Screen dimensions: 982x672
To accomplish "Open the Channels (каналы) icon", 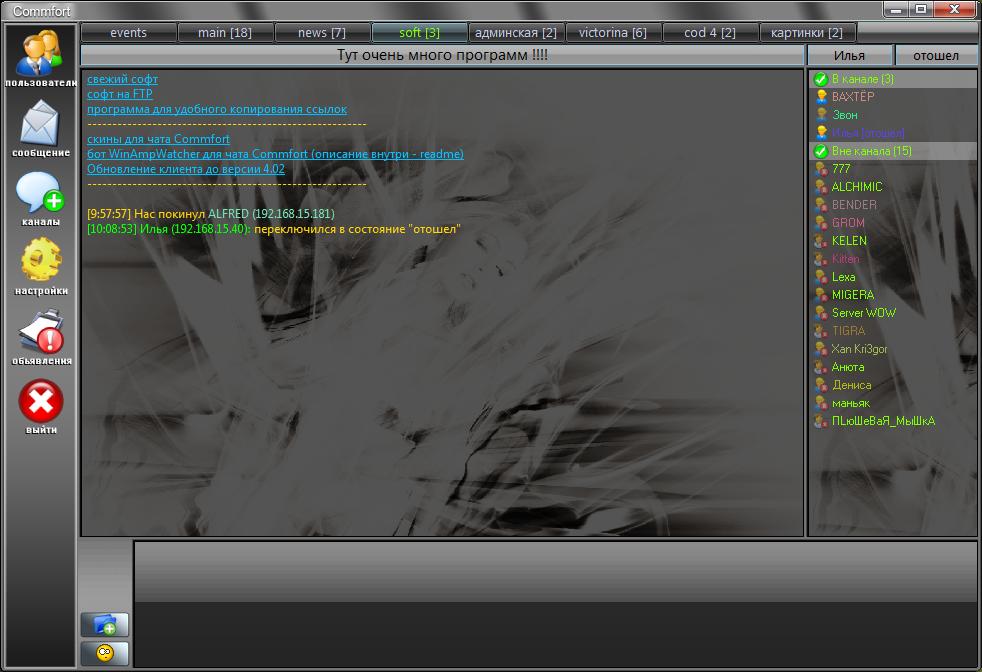I will [41, 193].
